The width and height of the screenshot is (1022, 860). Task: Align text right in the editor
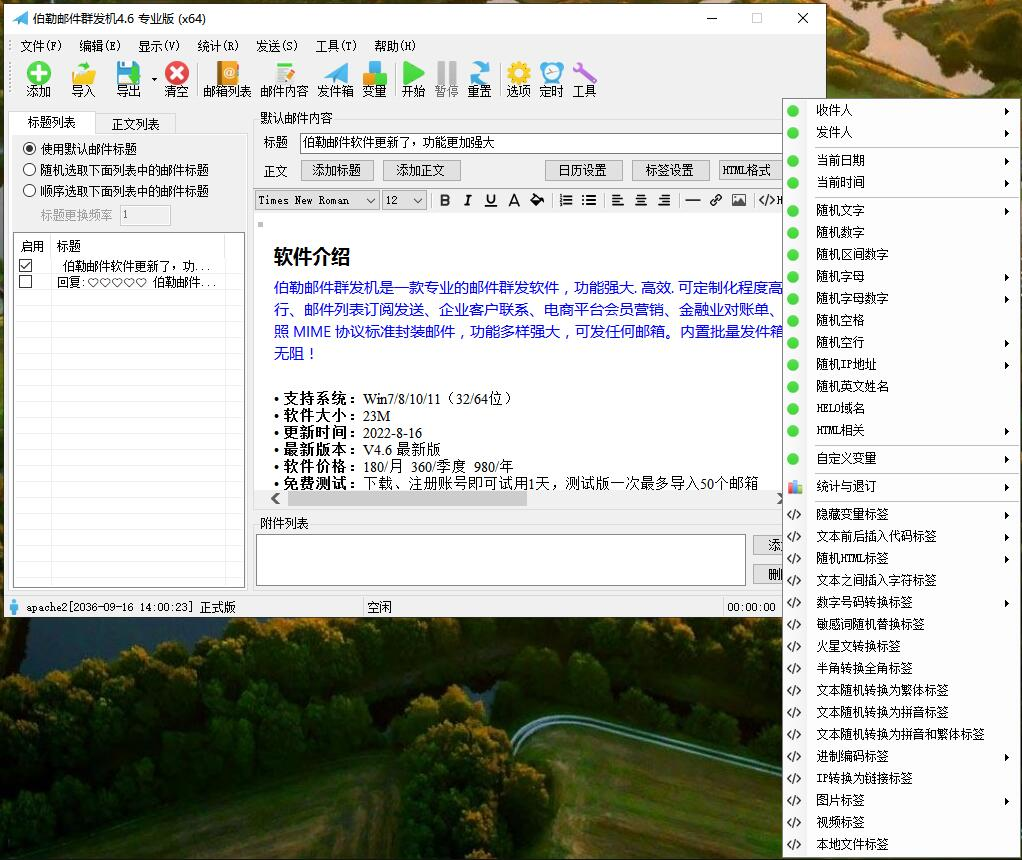tap(664, 200)
